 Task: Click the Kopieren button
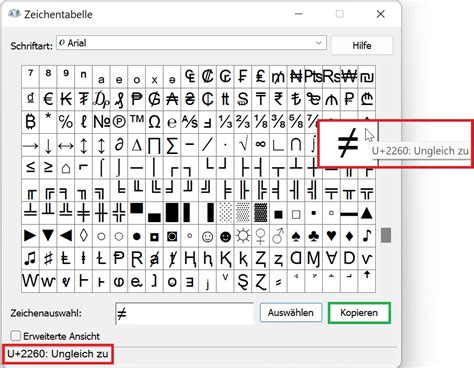click(359, 313)
